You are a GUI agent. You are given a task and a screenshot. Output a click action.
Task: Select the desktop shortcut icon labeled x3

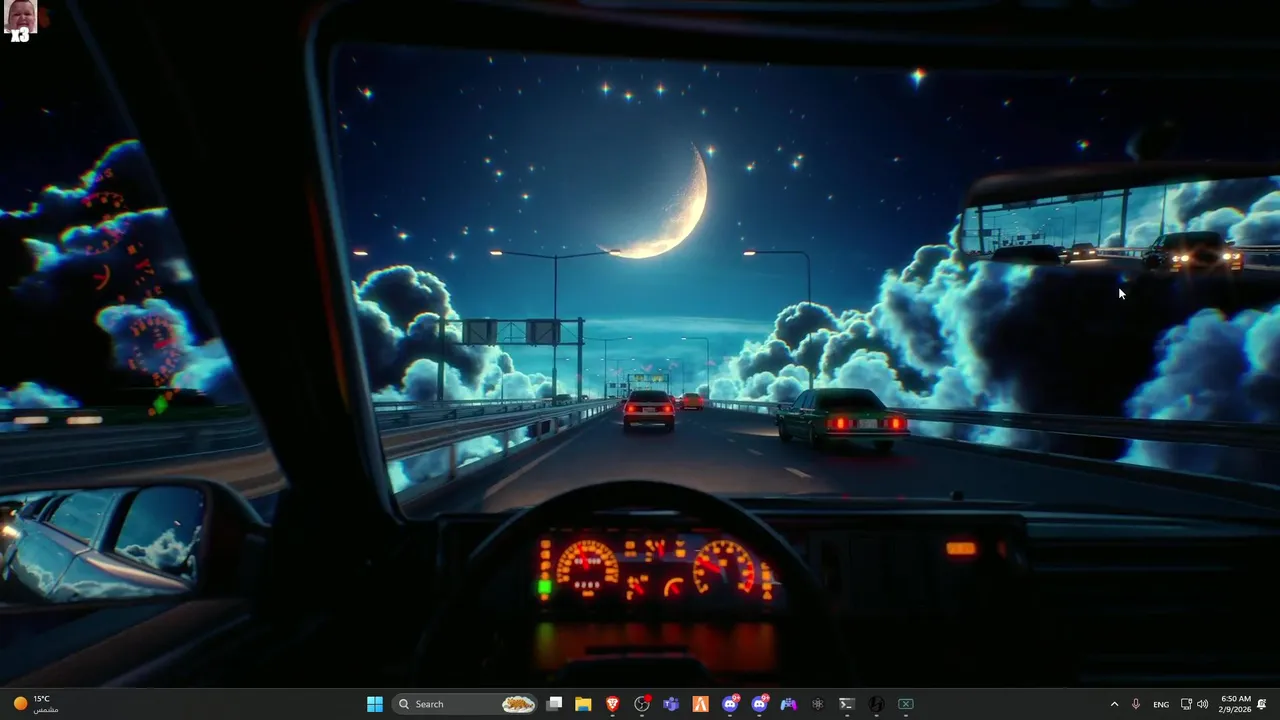pos(20,22)
